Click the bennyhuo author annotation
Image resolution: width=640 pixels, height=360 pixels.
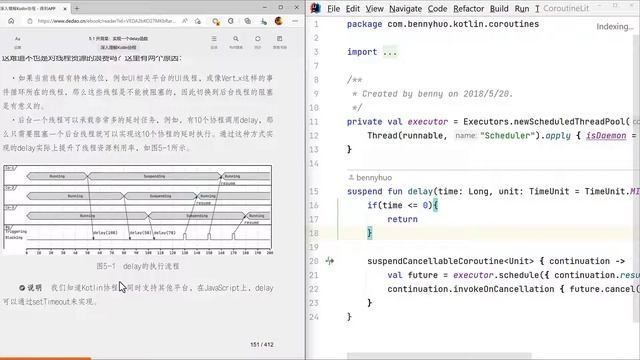point(370,178)
